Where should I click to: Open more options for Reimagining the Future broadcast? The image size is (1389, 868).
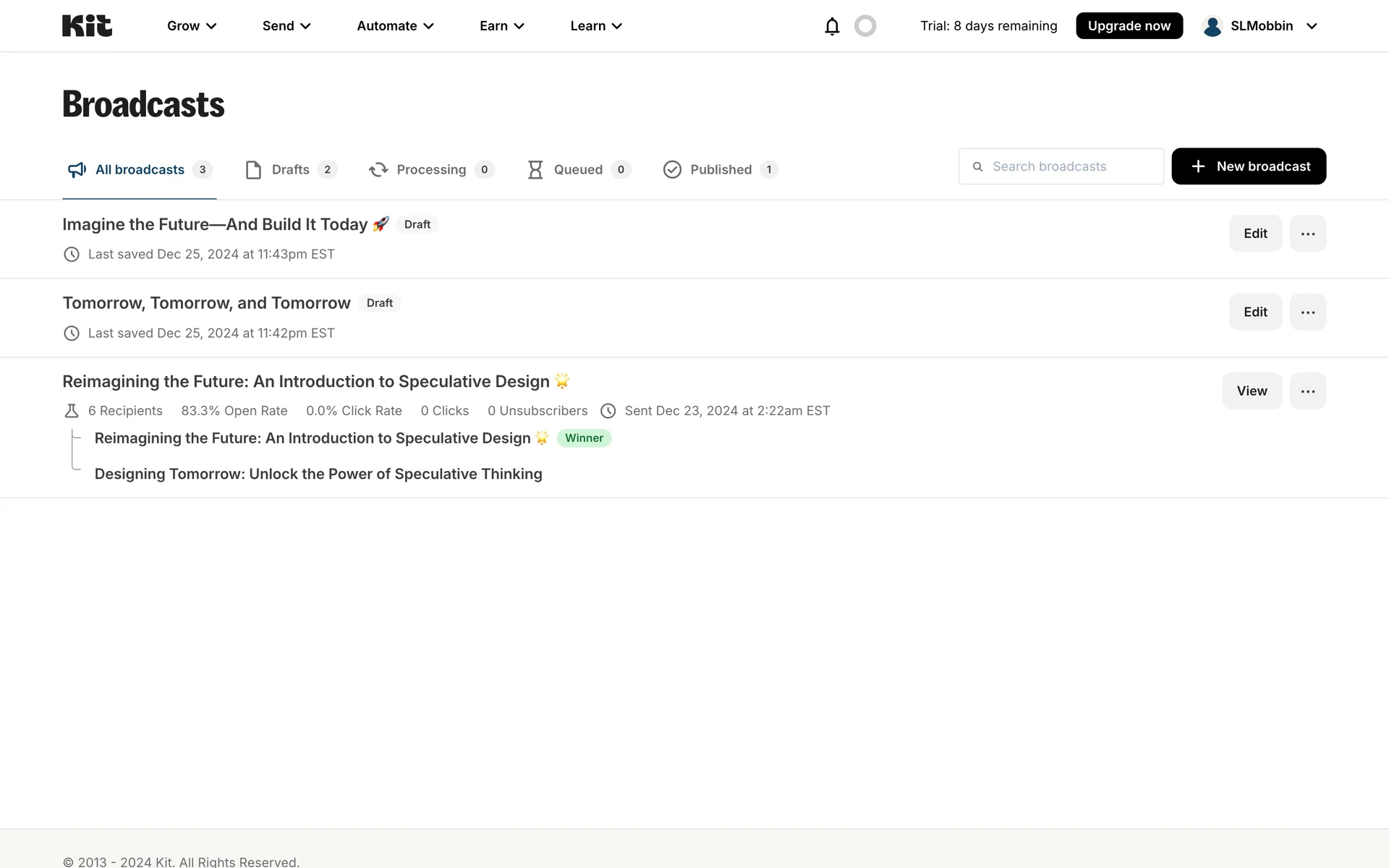click(1307, 391)
